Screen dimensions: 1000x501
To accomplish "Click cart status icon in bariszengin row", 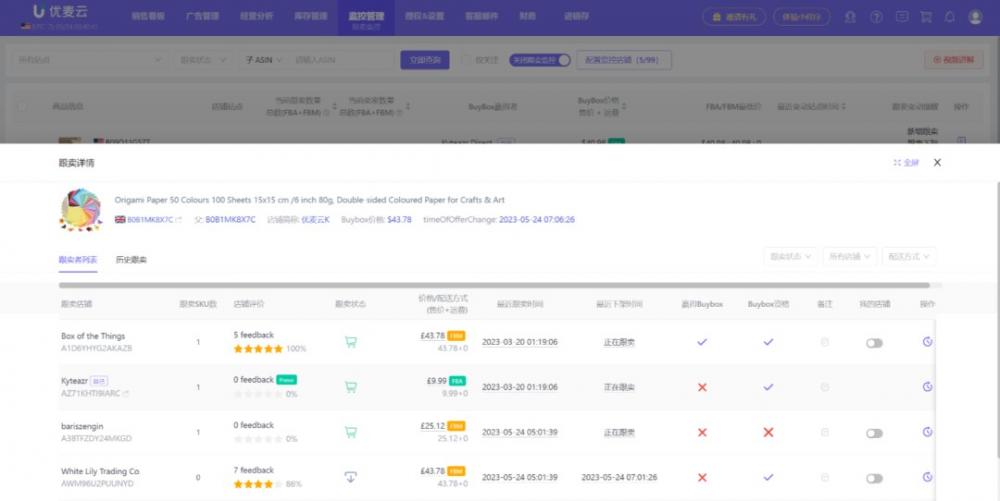I will 350,432.
